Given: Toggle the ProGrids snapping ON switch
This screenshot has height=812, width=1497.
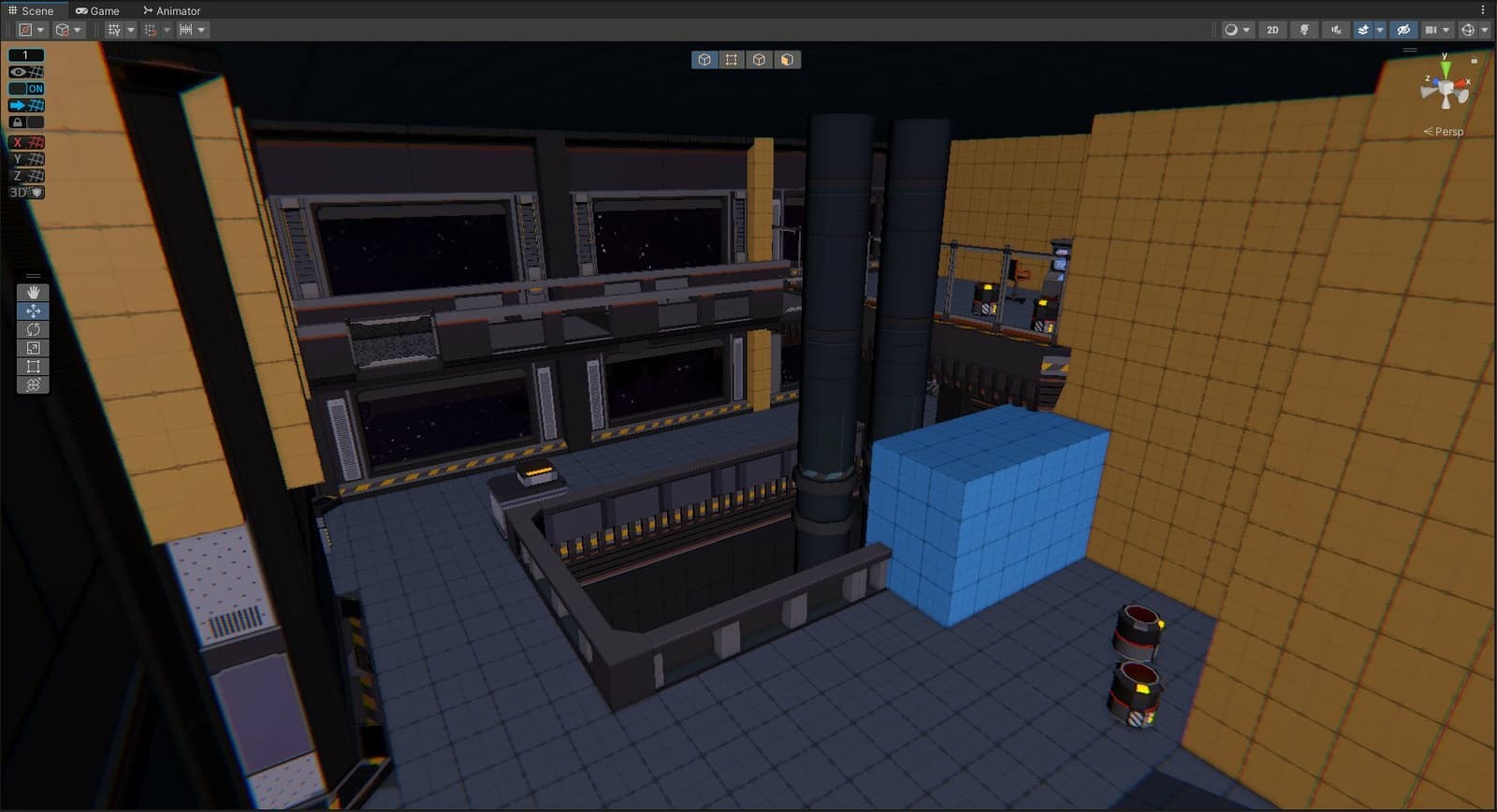Looking at the screenshot, I should (x=26, y=89).
